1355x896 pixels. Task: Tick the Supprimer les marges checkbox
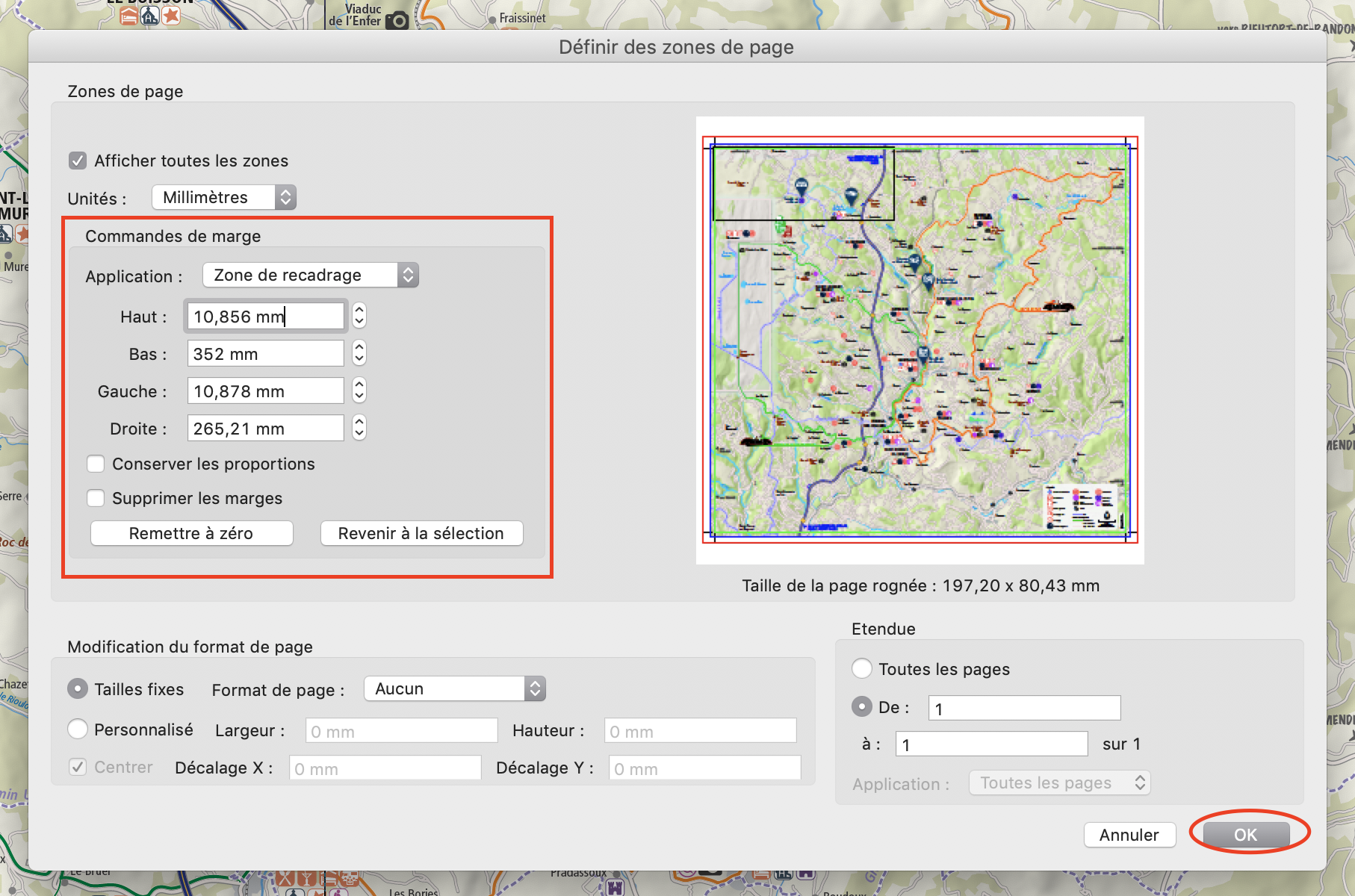pos(96,498)
